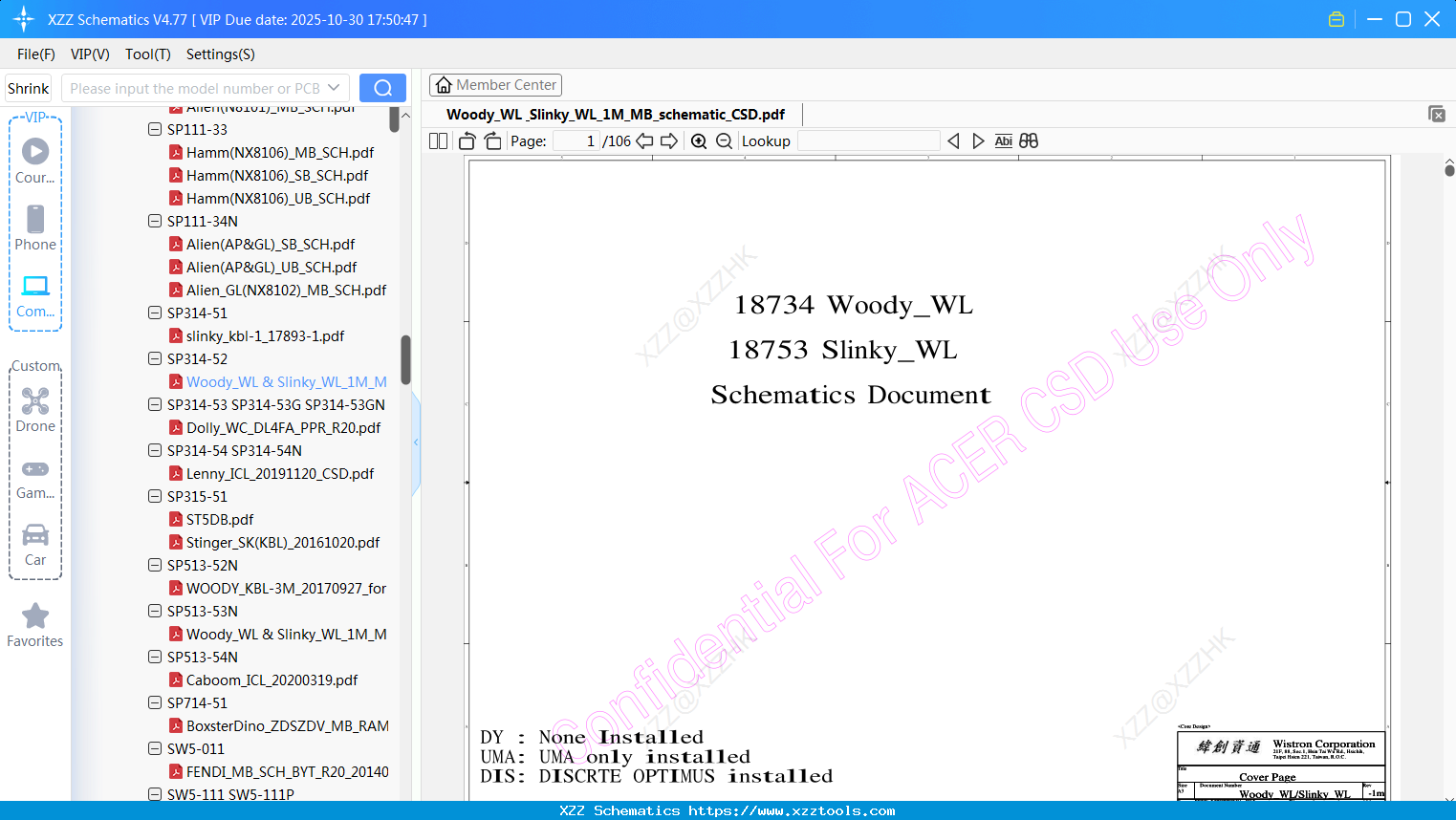Image resolution: width=1456 pixels, height=820 pixels.
Task: Click the file tree vertical scrollbar thumb
Action: click(405, 359)
